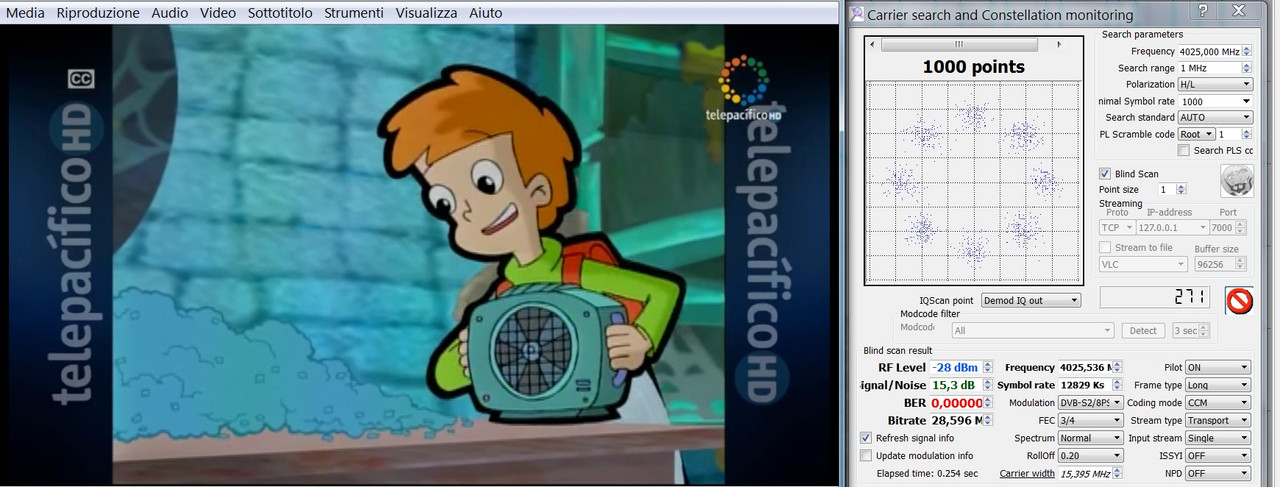Screen dimensions: 1280x487
Task: Click the Buffer size 96256 field
Action: pos(1213,264)
